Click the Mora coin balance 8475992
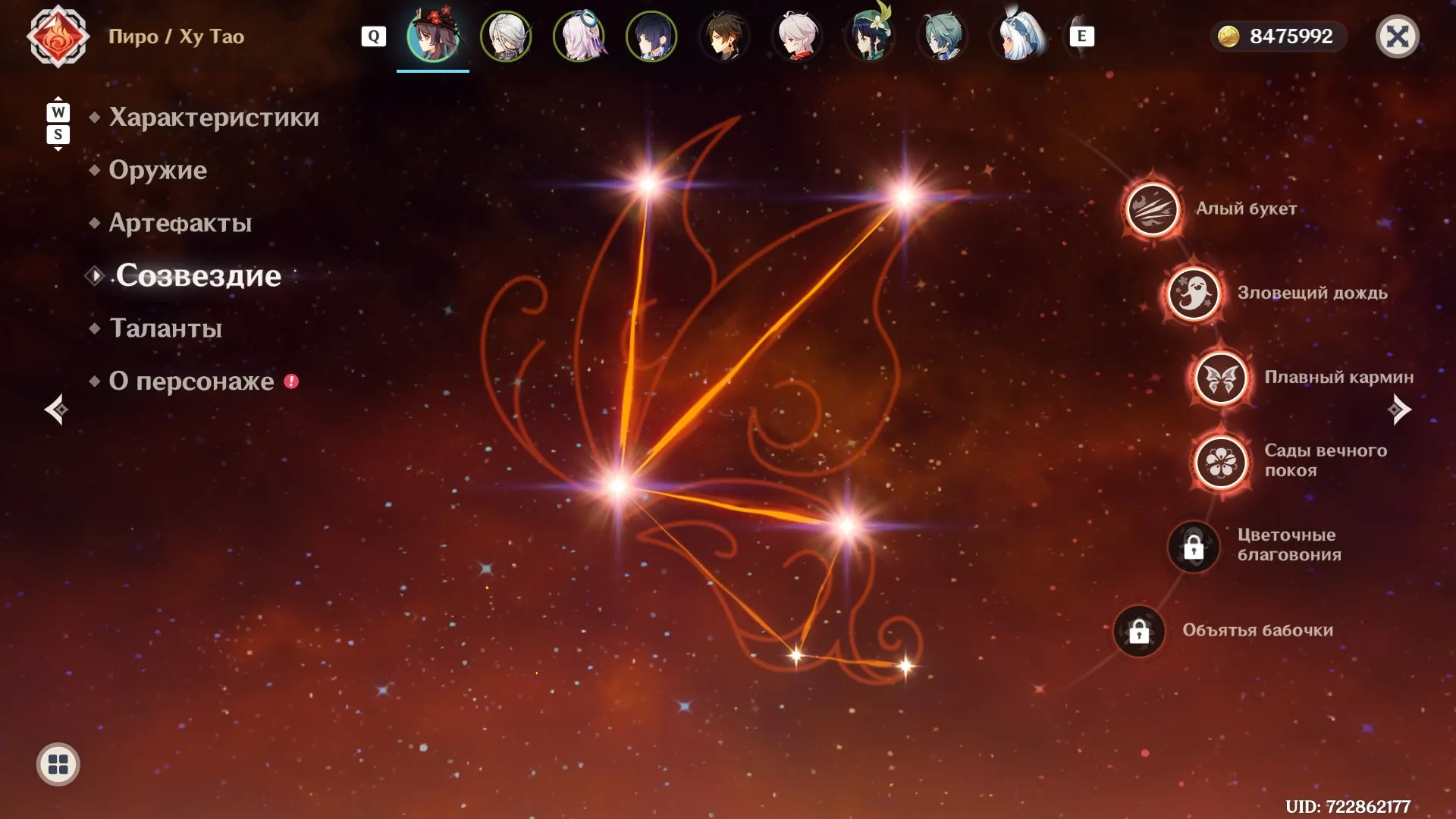Viewport: 1456px width, 819px height. click(x=1279, y=36)
